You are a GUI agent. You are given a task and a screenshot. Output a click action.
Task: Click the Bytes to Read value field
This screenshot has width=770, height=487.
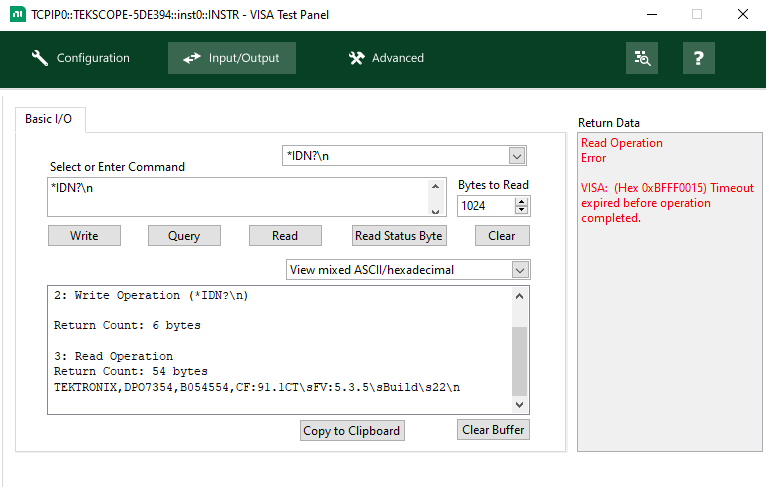[x=486, y=206]
